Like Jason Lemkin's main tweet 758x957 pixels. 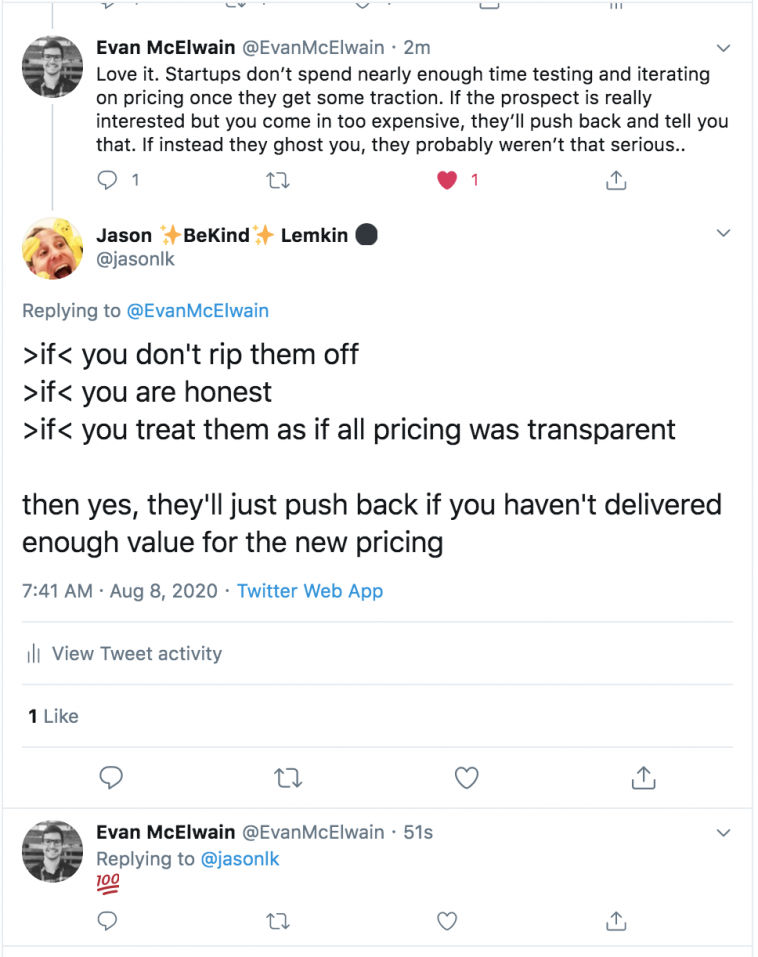point(466,777)
